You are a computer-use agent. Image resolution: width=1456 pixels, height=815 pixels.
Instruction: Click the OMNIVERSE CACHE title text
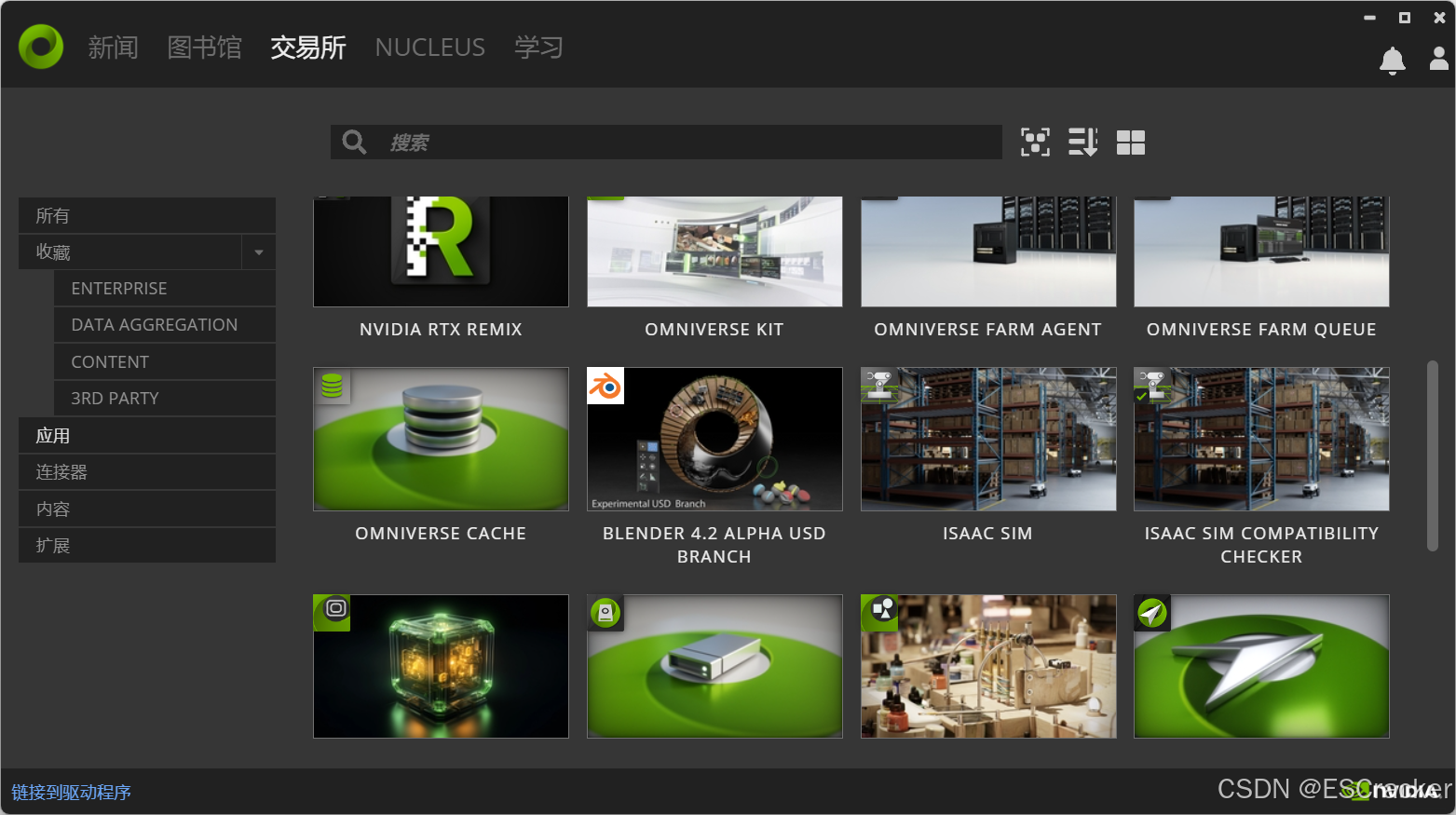pyautogui.click(x=441, y=534)
